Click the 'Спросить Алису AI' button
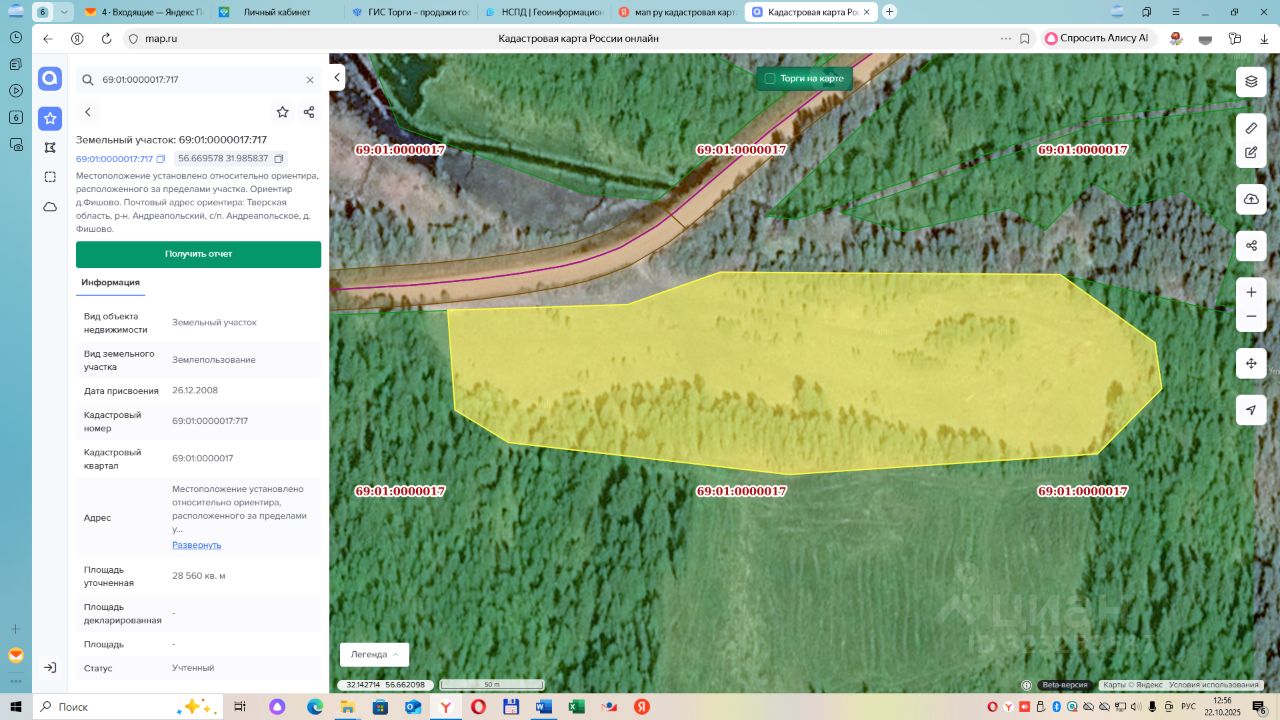 pos(1097,38)
